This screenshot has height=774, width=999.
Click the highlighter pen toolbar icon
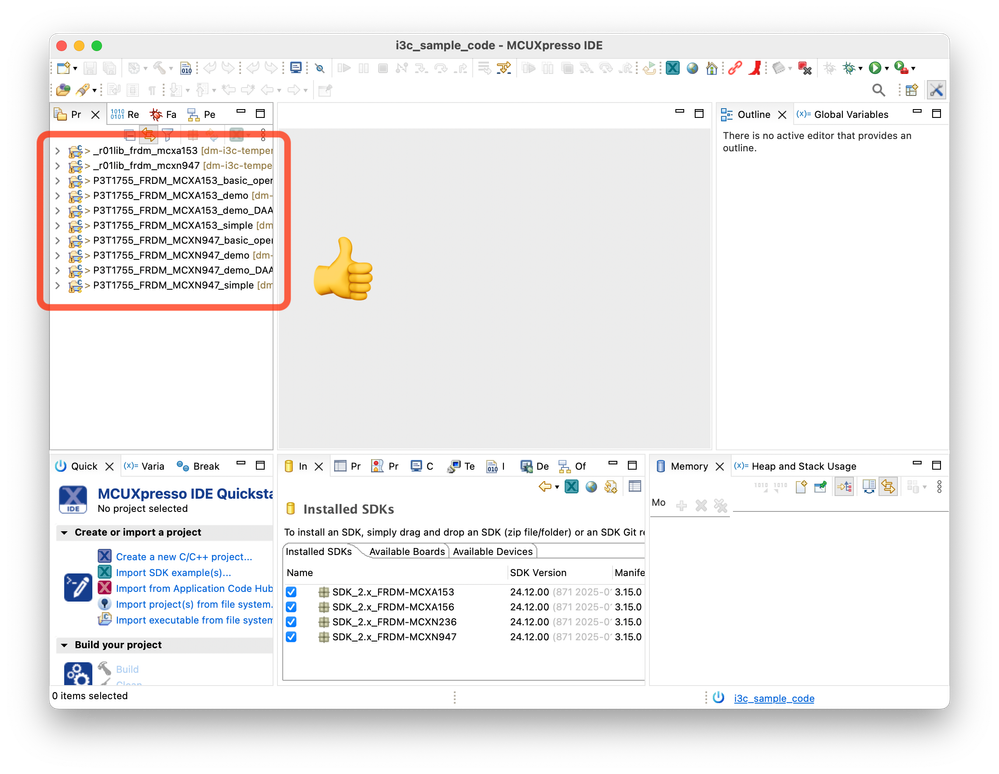coord(83,90)
